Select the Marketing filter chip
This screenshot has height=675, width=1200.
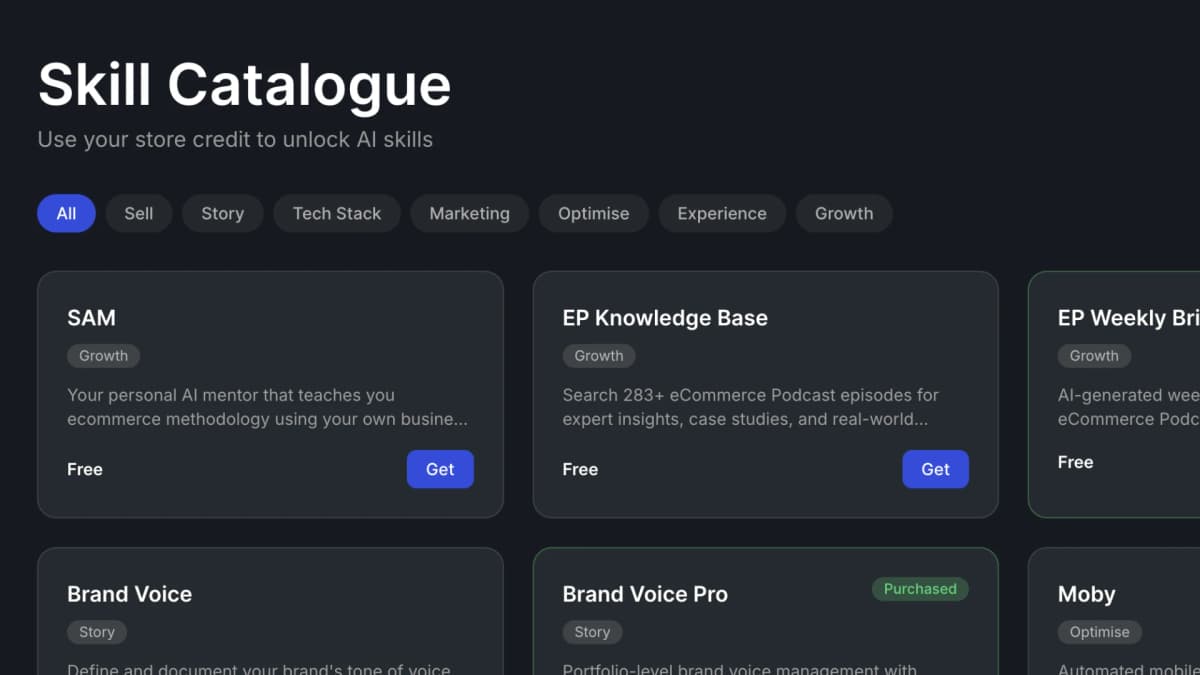(x=469, y=213)
